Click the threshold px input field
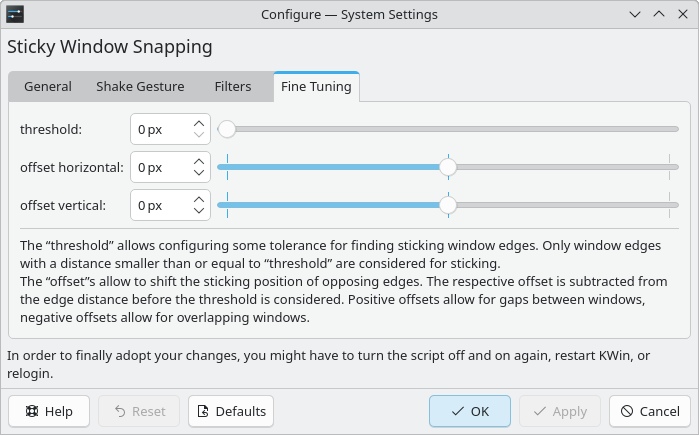The height and width of the screenshot is (436, 700). [x=159, y=129]
